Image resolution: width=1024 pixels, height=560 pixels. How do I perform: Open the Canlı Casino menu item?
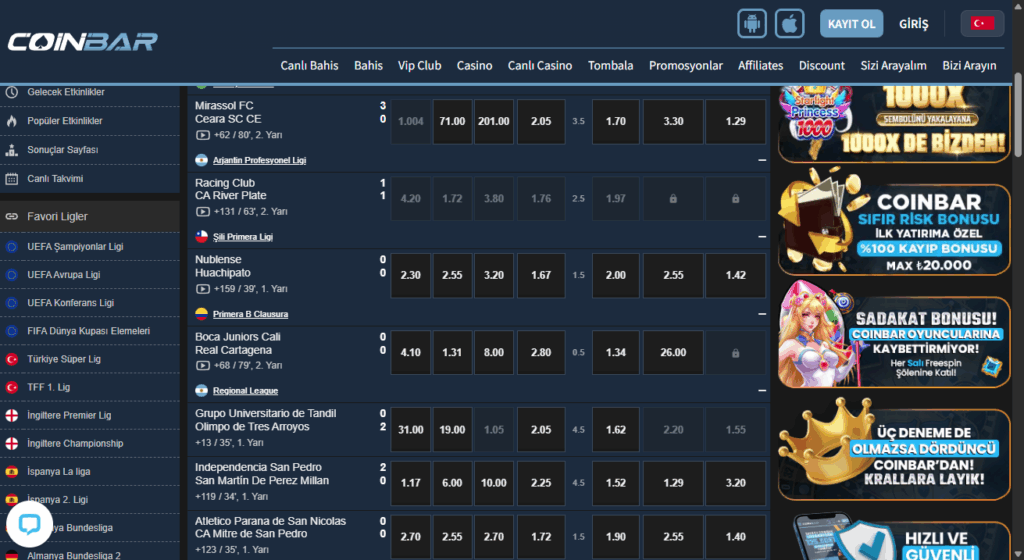(540, 66)
